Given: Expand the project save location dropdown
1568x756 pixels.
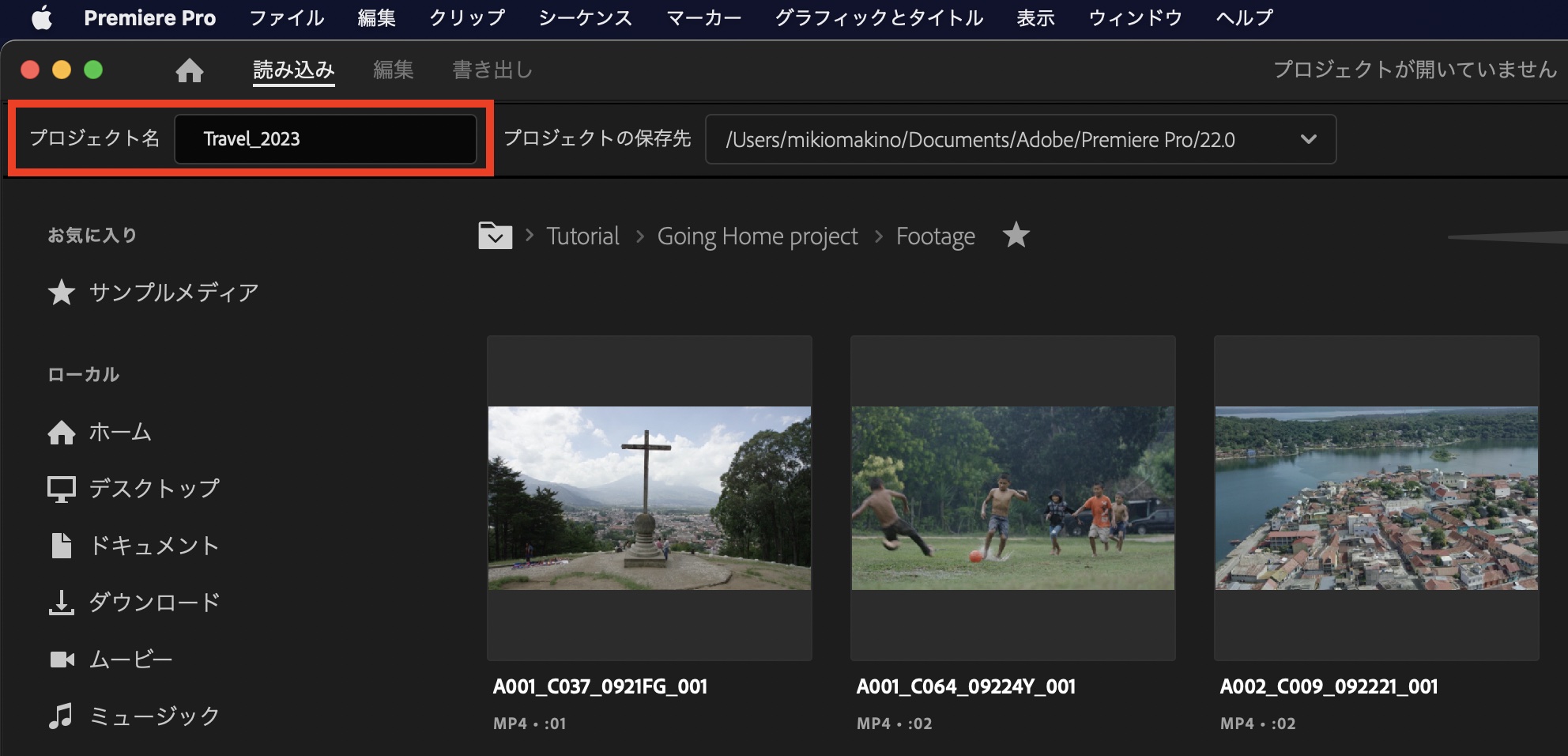Looking at the screenshot, I should (x=1309, y=139).
